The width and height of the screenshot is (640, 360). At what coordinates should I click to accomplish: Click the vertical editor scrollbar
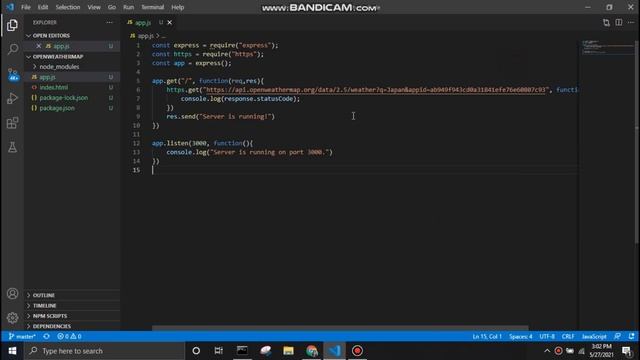(x=637, y=143)
